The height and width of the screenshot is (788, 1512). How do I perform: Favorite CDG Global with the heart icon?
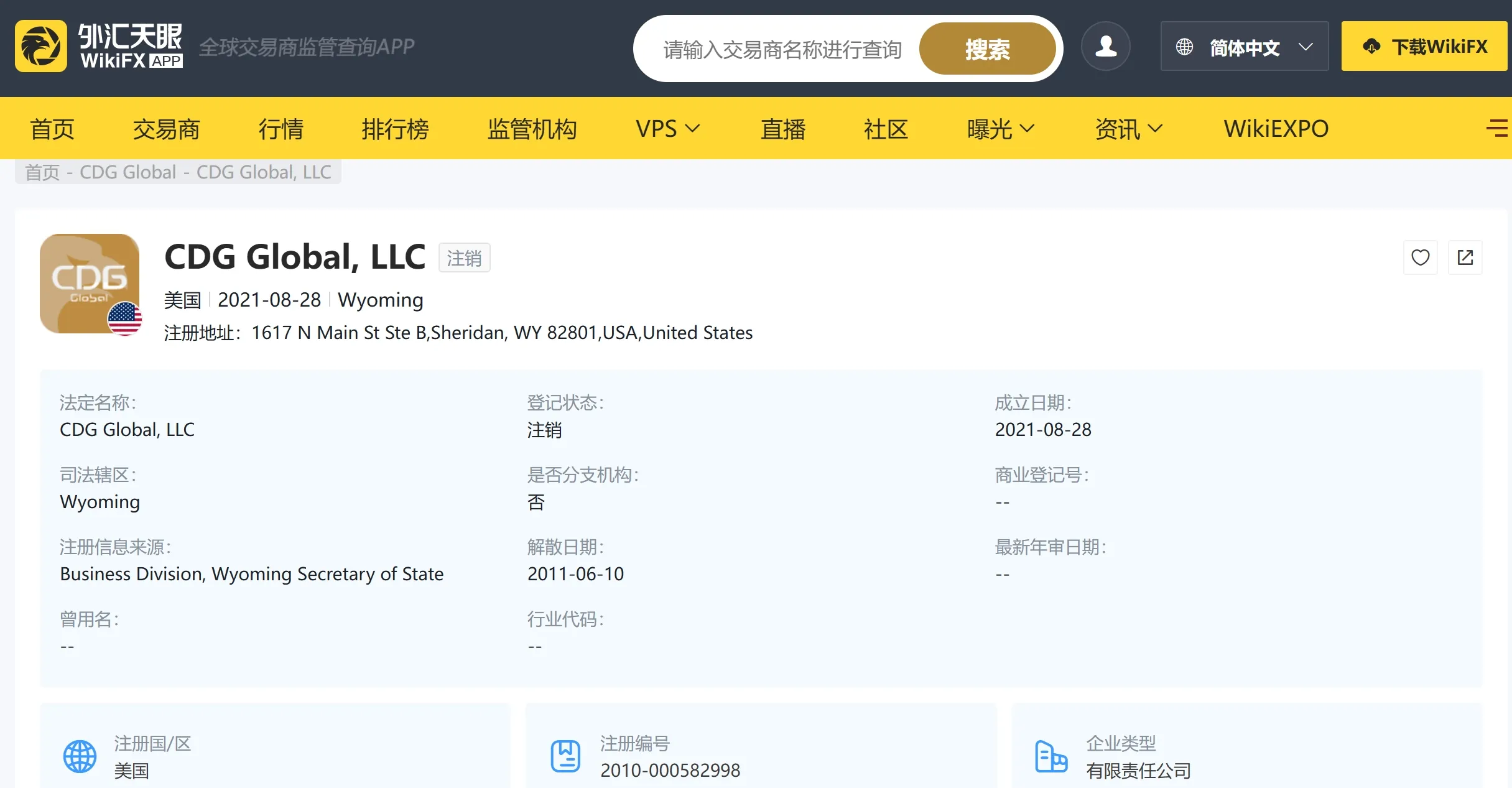click(x=1421, y=257)
